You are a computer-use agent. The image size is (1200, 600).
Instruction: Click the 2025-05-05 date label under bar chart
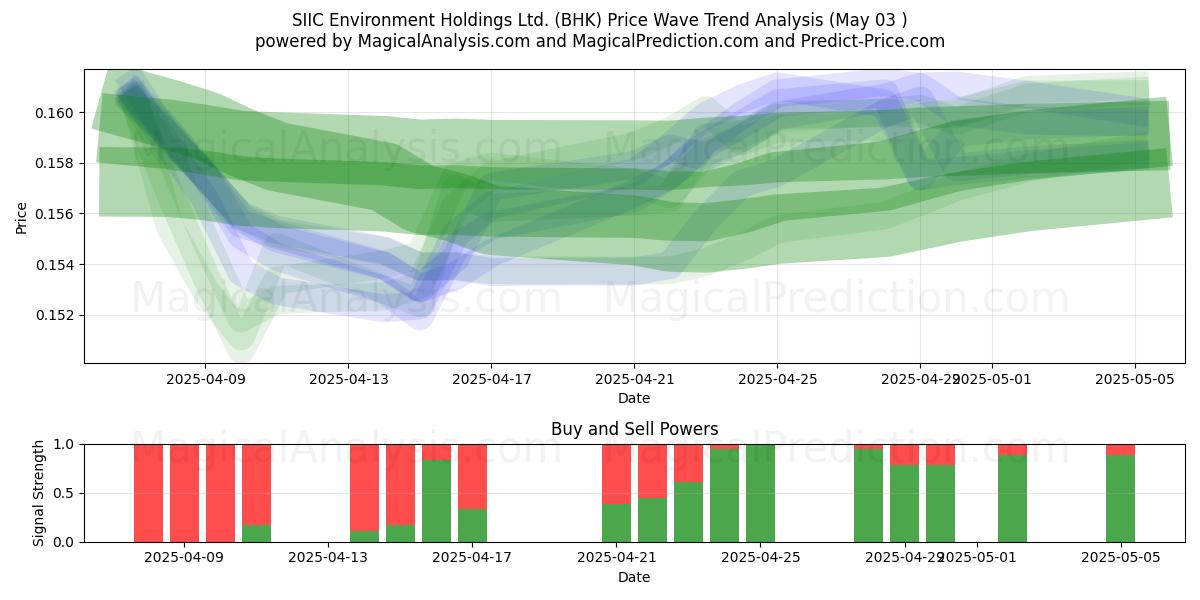pyautogui.click(x=1120, y=559)
